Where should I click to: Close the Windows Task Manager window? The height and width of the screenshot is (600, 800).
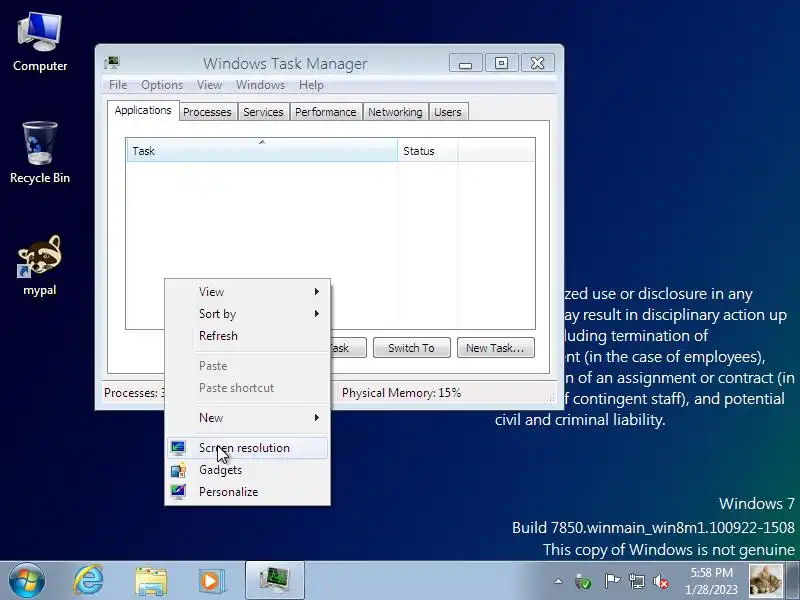(x=537, y=63)
